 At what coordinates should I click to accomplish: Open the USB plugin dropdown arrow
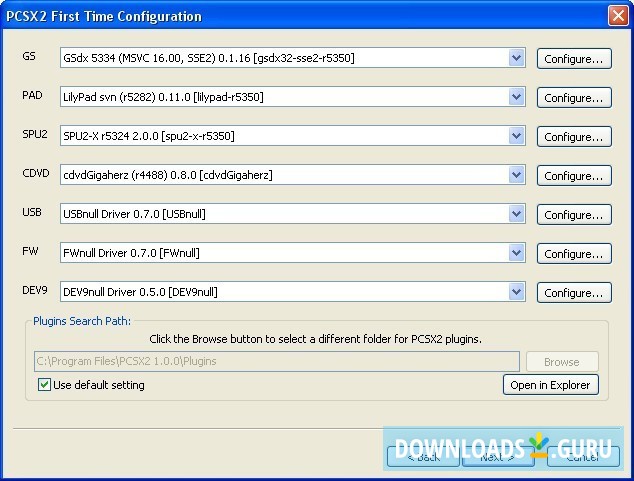coord(516,214)
